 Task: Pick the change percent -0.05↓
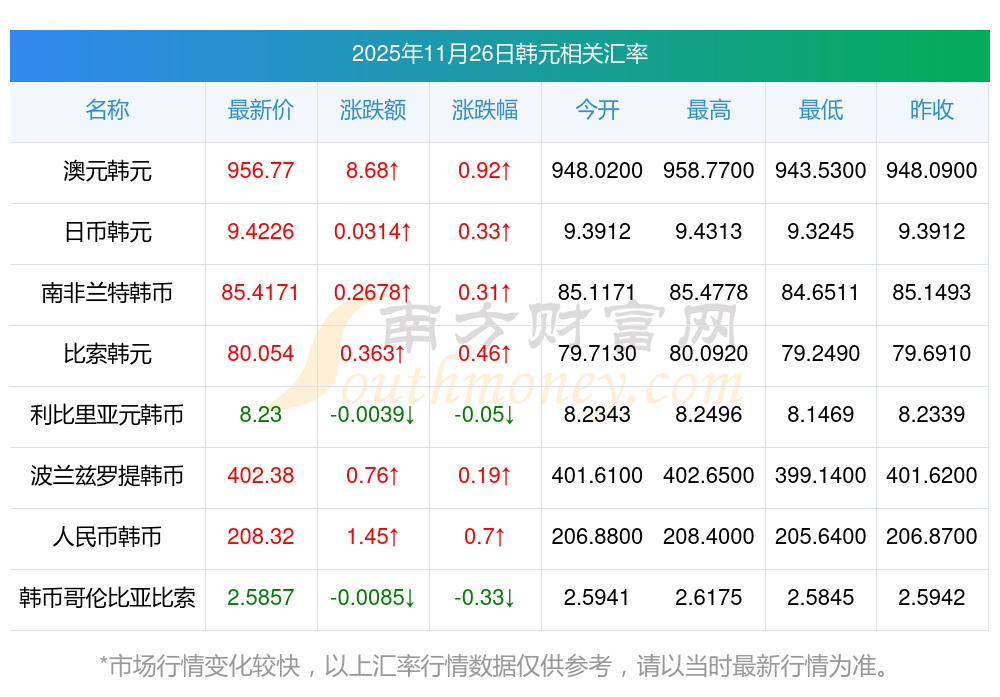[485, 415]
